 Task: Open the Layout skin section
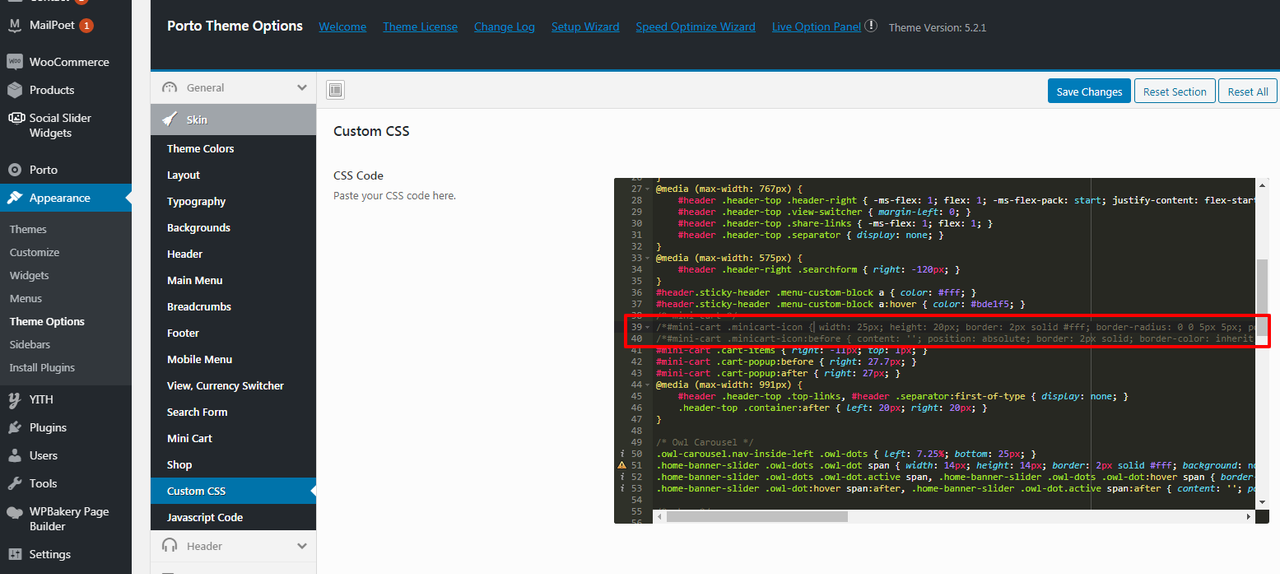pyautogui.click(x=183, y=175)
